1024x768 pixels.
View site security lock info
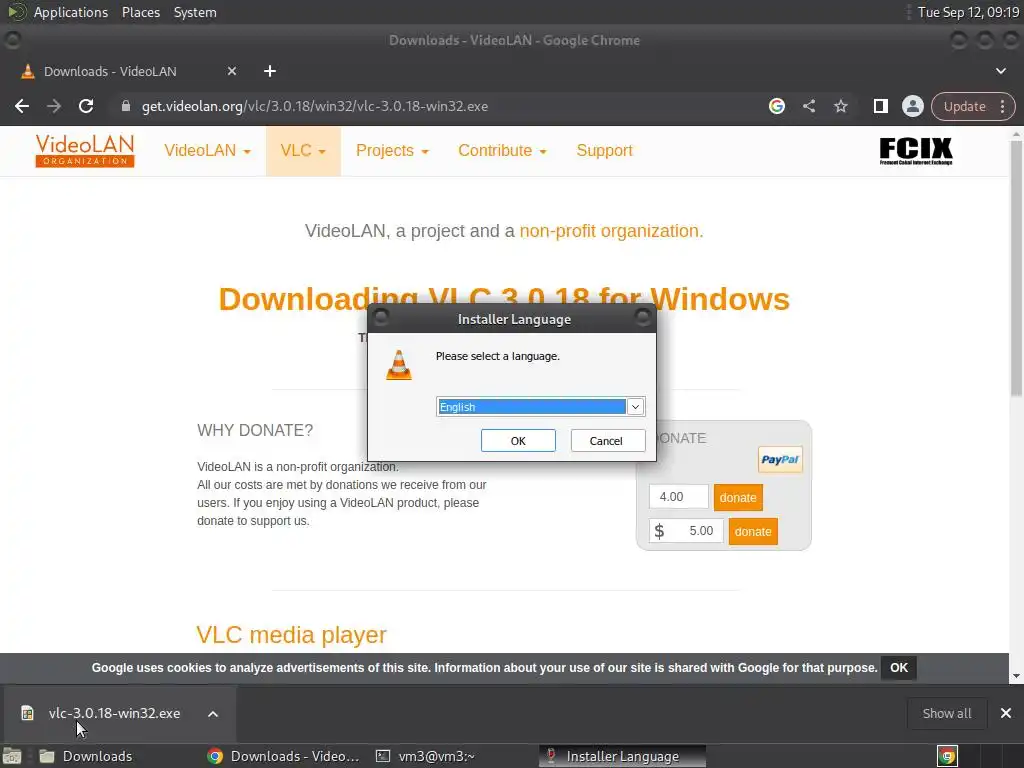(126, 106)
